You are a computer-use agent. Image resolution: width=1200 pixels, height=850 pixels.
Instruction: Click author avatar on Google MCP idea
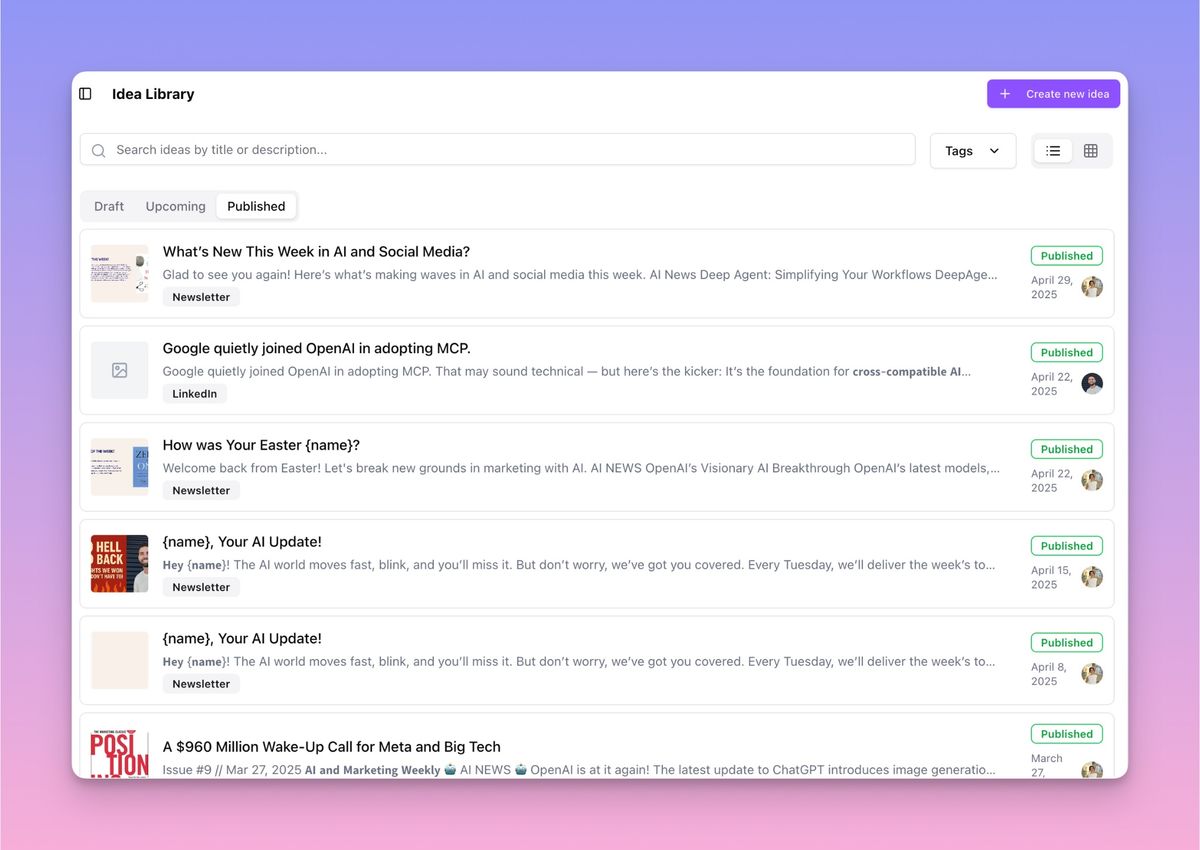pos(1092,384)
